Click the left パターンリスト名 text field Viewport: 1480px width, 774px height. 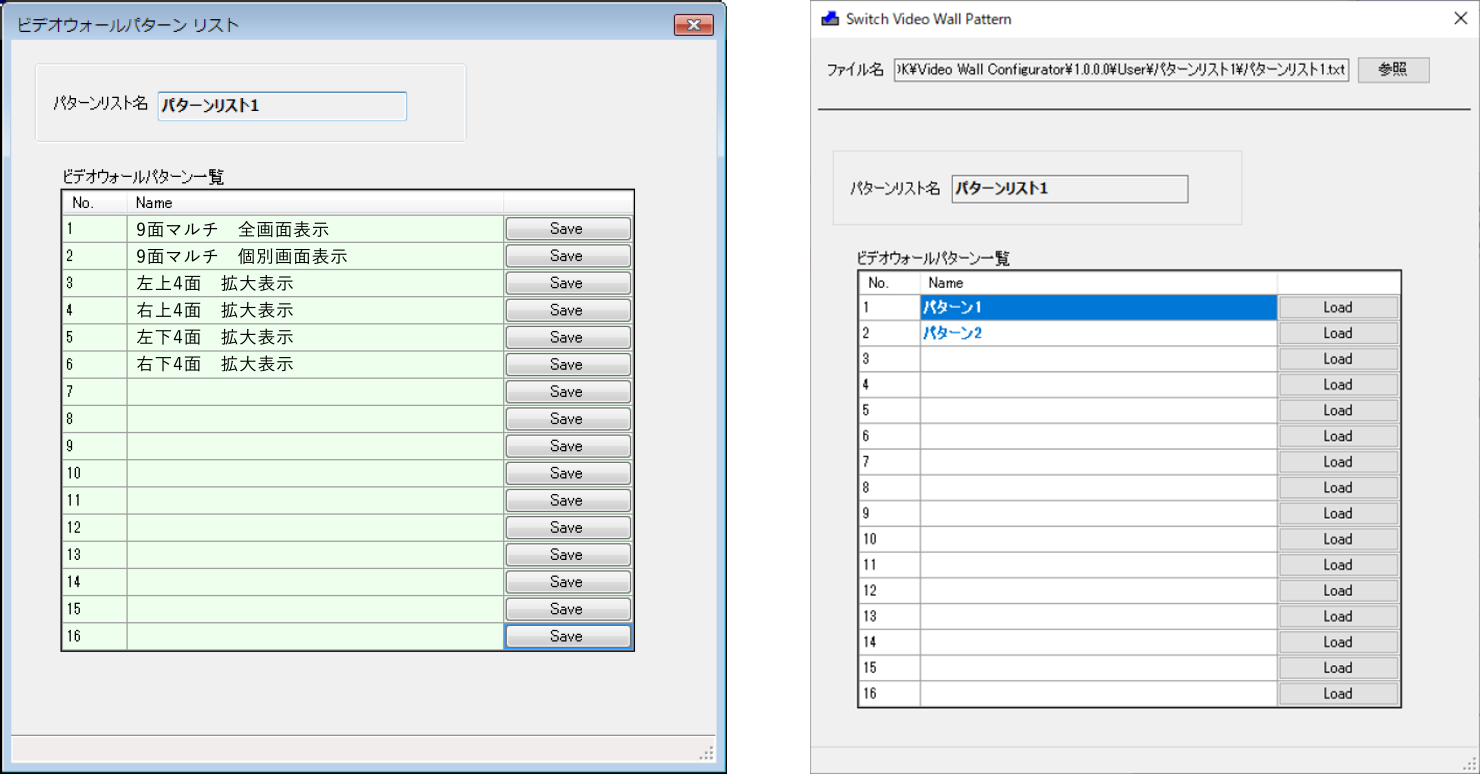[282, 106]
